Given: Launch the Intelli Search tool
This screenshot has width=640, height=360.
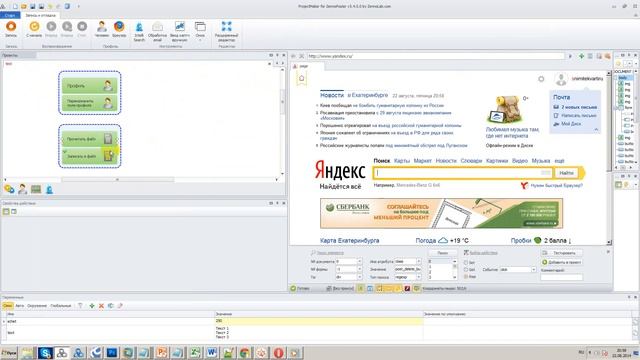Looking at the screenshot, I should [139, 31].
